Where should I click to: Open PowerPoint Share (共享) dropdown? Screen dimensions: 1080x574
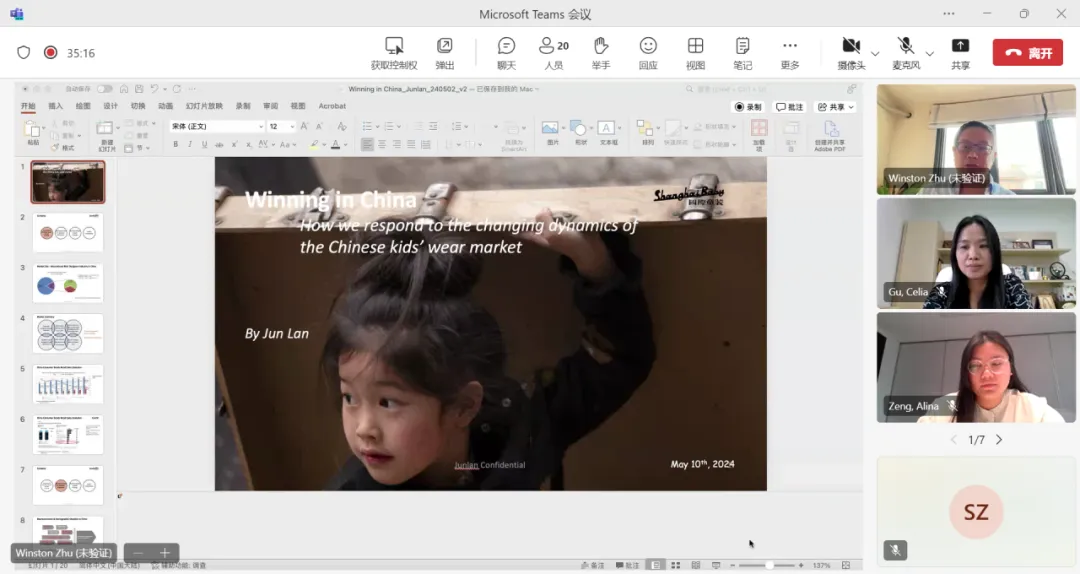click(x=835, y=107)
